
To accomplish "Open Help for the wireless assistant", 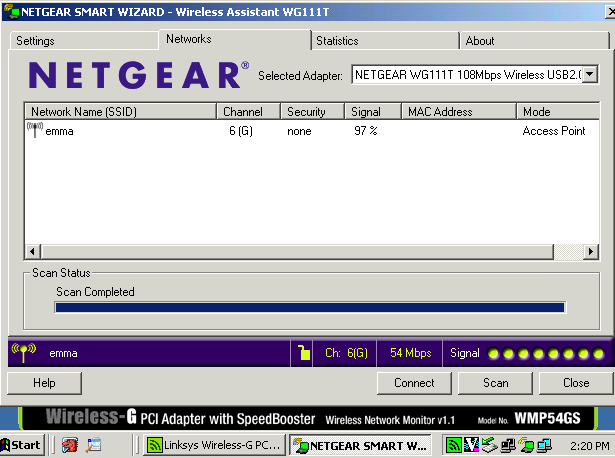I will click(x=44, y=383).
